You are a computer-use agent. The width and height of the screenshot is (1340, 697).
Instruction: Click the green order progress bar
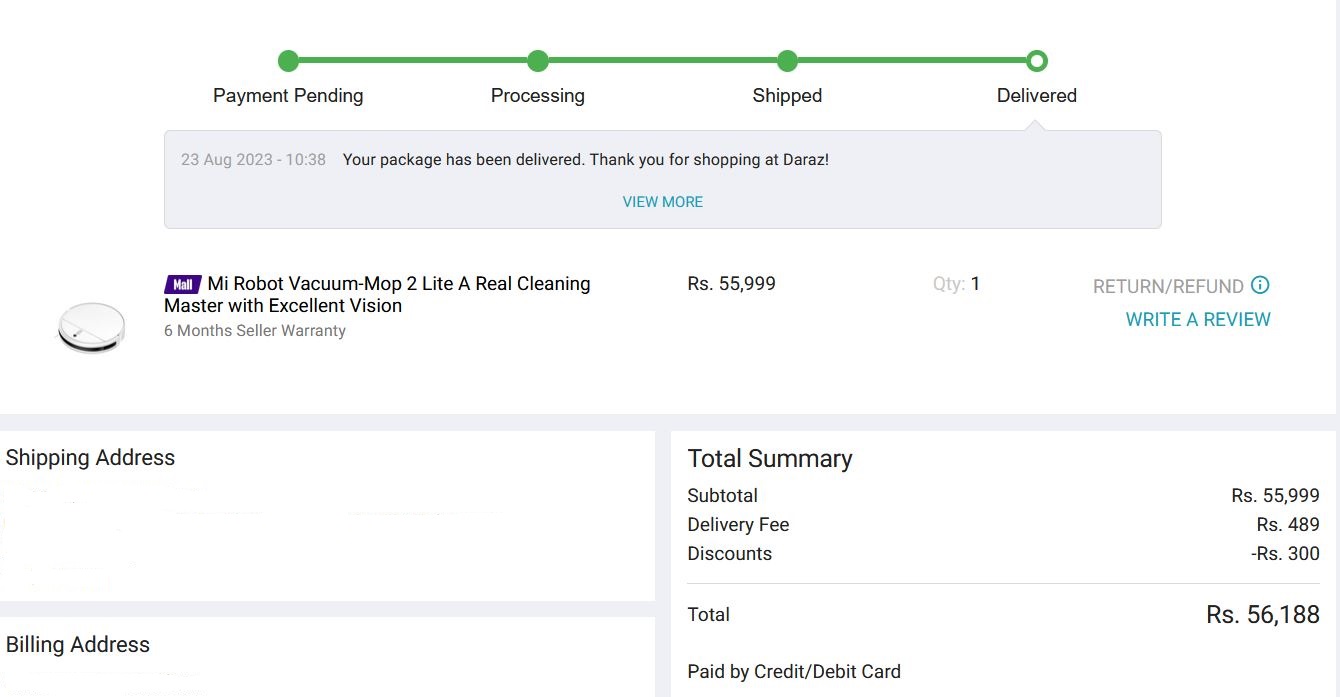pyautogui.click(x=662, y=61)
